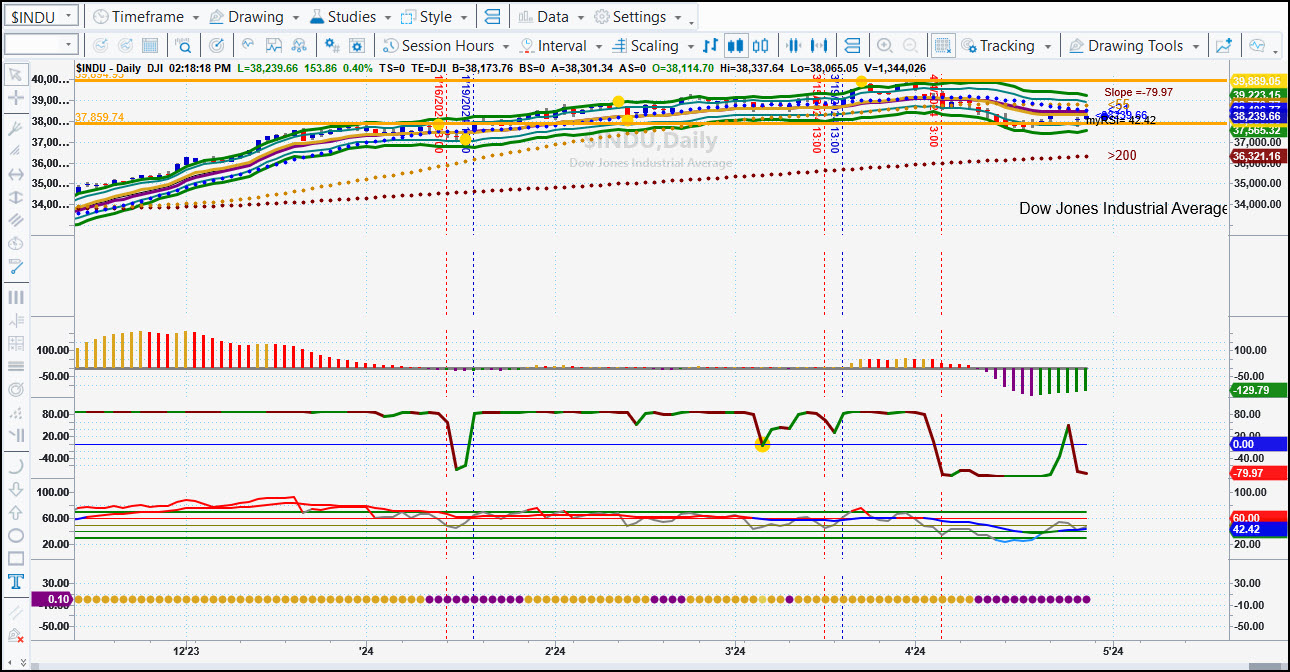The image size is (1290, 672).
Task: Toggle the filled candlestick chart style
Action: 736,45
